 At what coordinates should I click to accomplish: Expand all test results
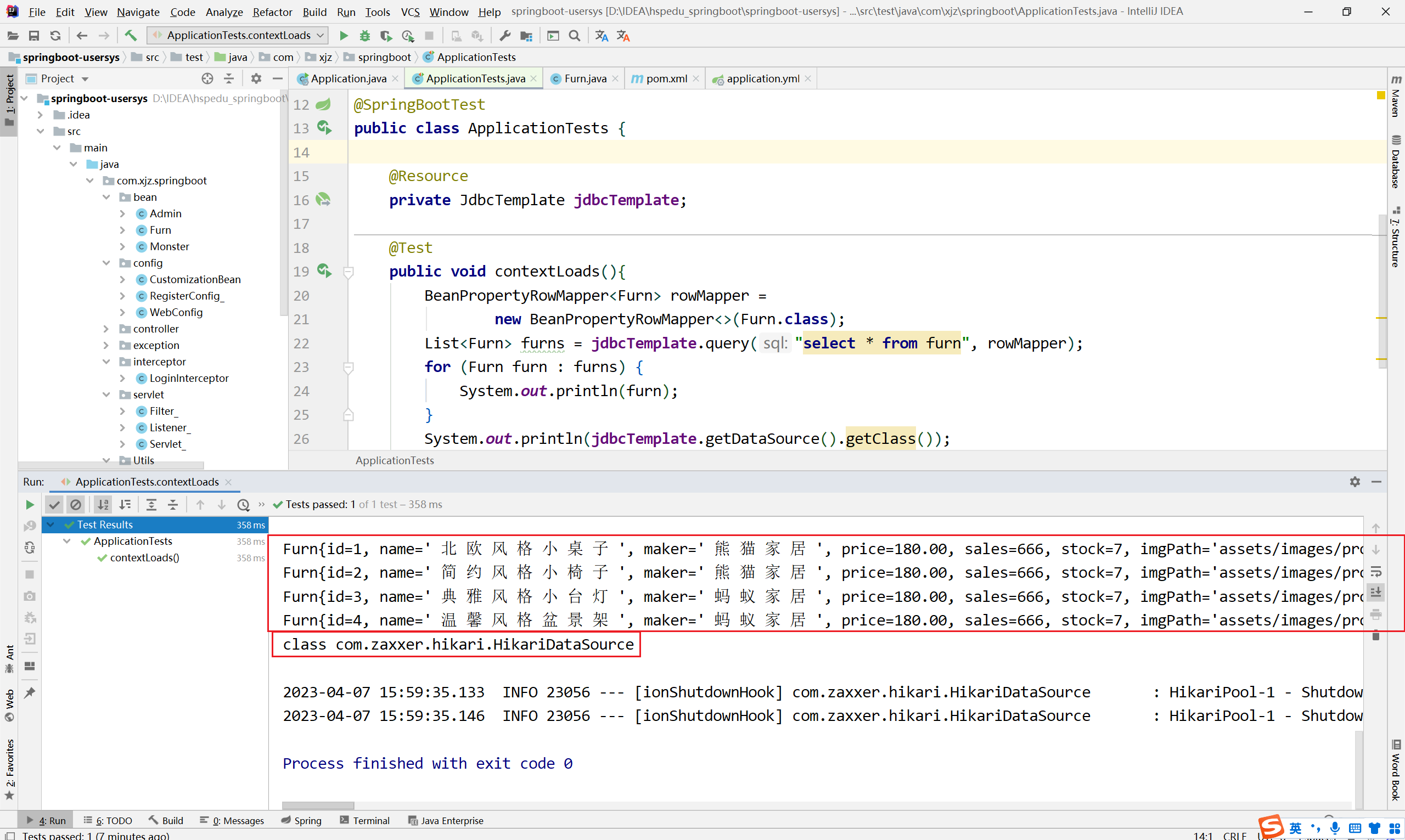pyautogui.click(x=151, y=504)
